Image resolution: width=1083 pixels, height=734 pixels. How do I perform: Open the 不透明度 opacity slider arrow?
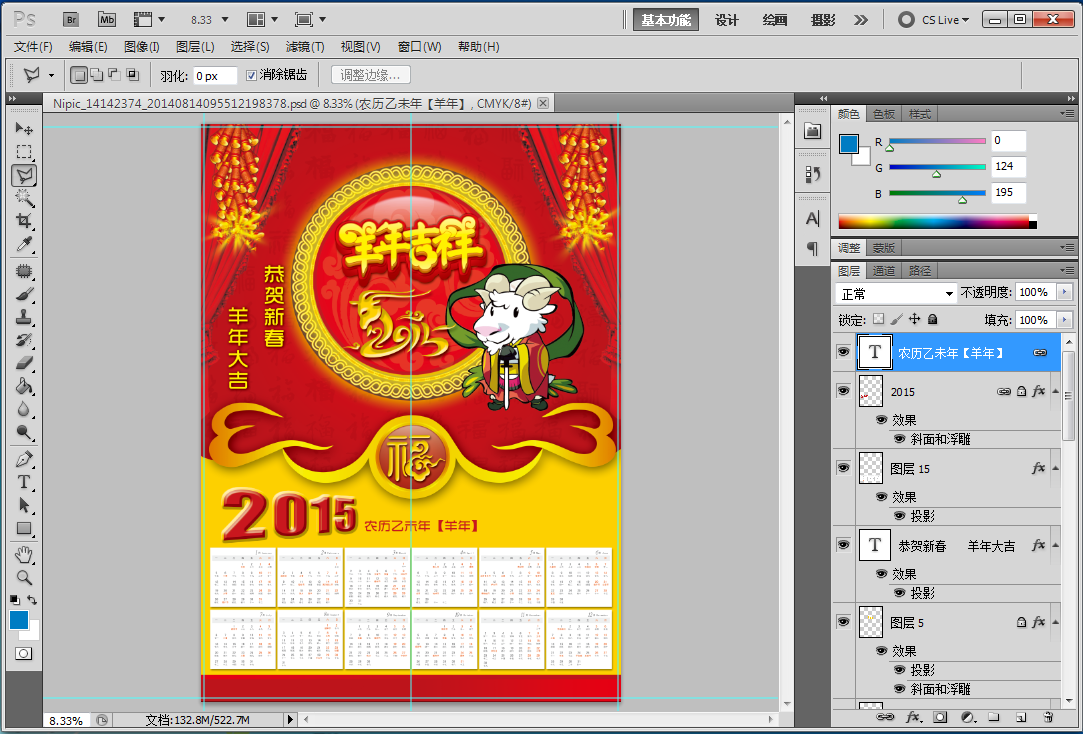click(1064, 292)
